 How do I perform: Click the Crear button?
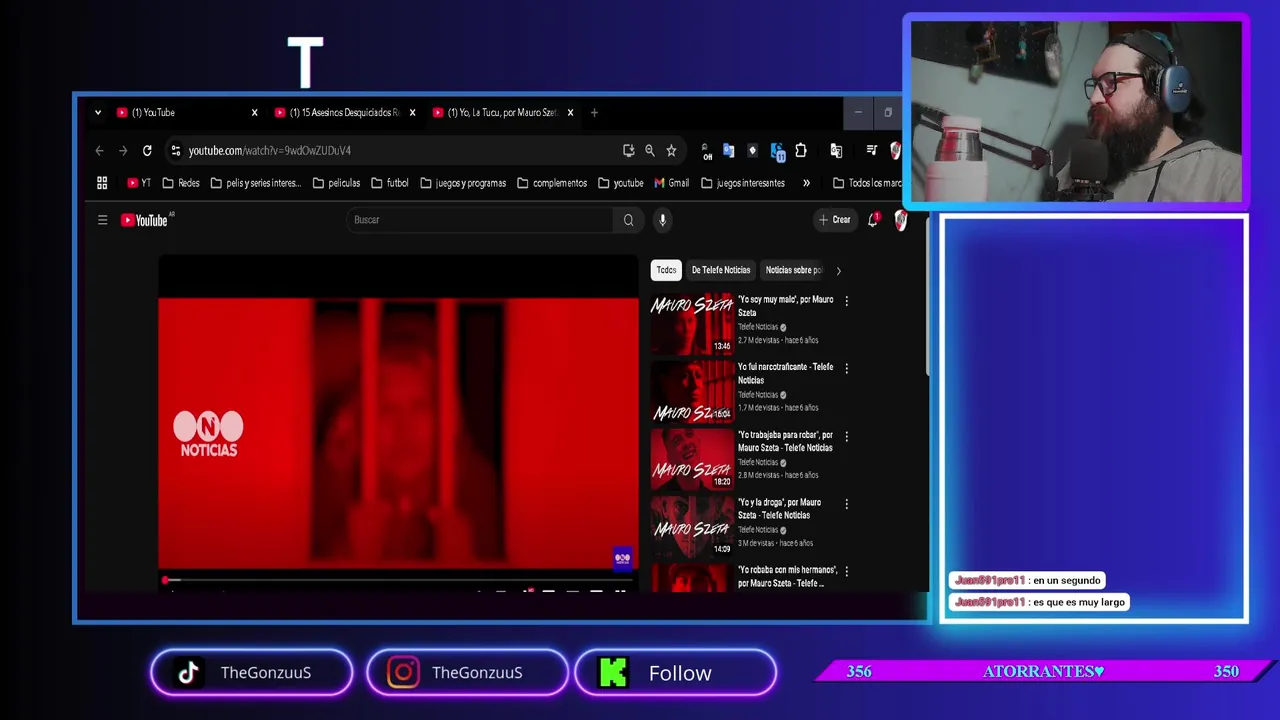point(834,220)
